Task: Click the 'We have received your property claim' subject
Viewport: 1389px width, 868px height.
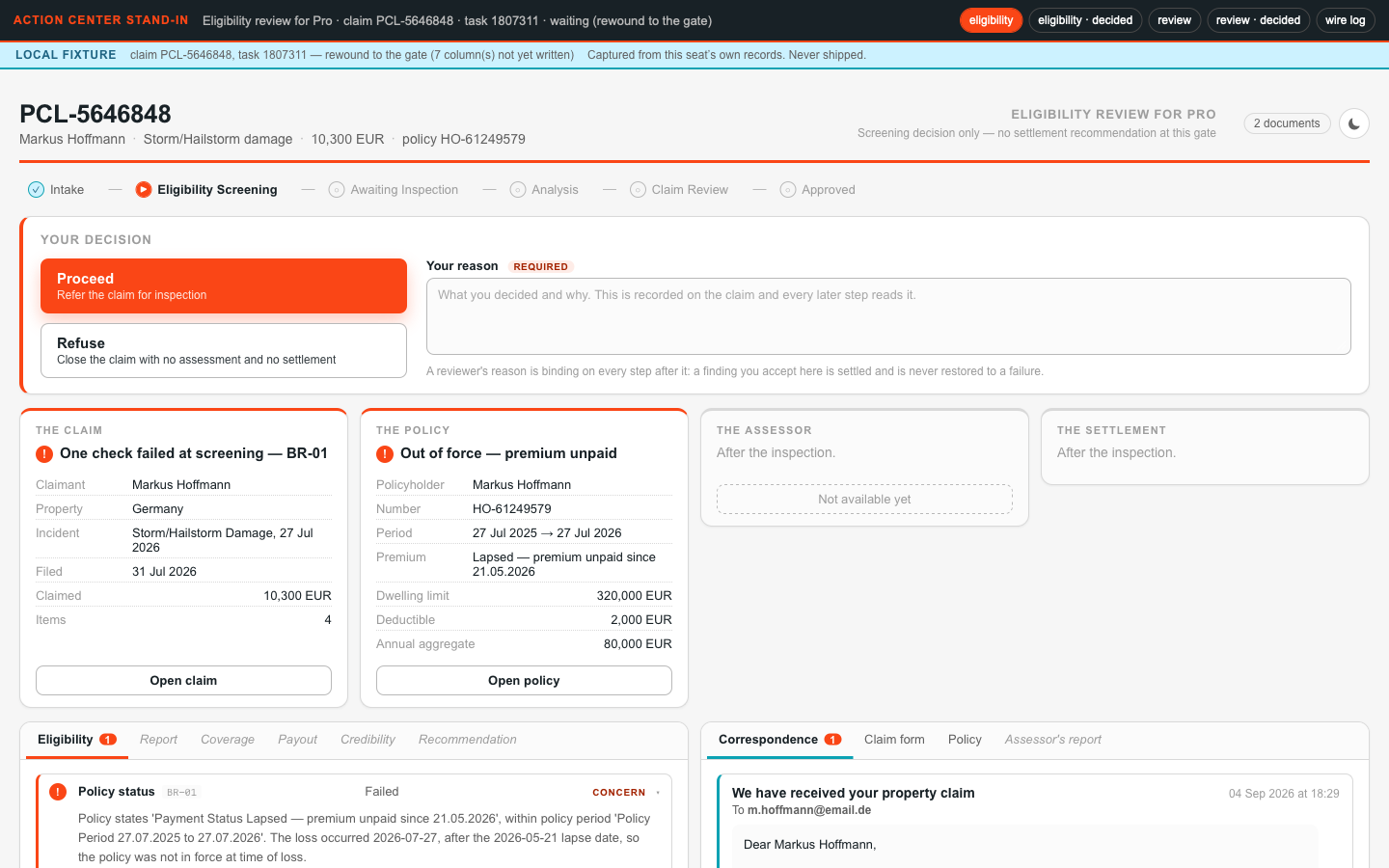Action: [x=853, y=793]
